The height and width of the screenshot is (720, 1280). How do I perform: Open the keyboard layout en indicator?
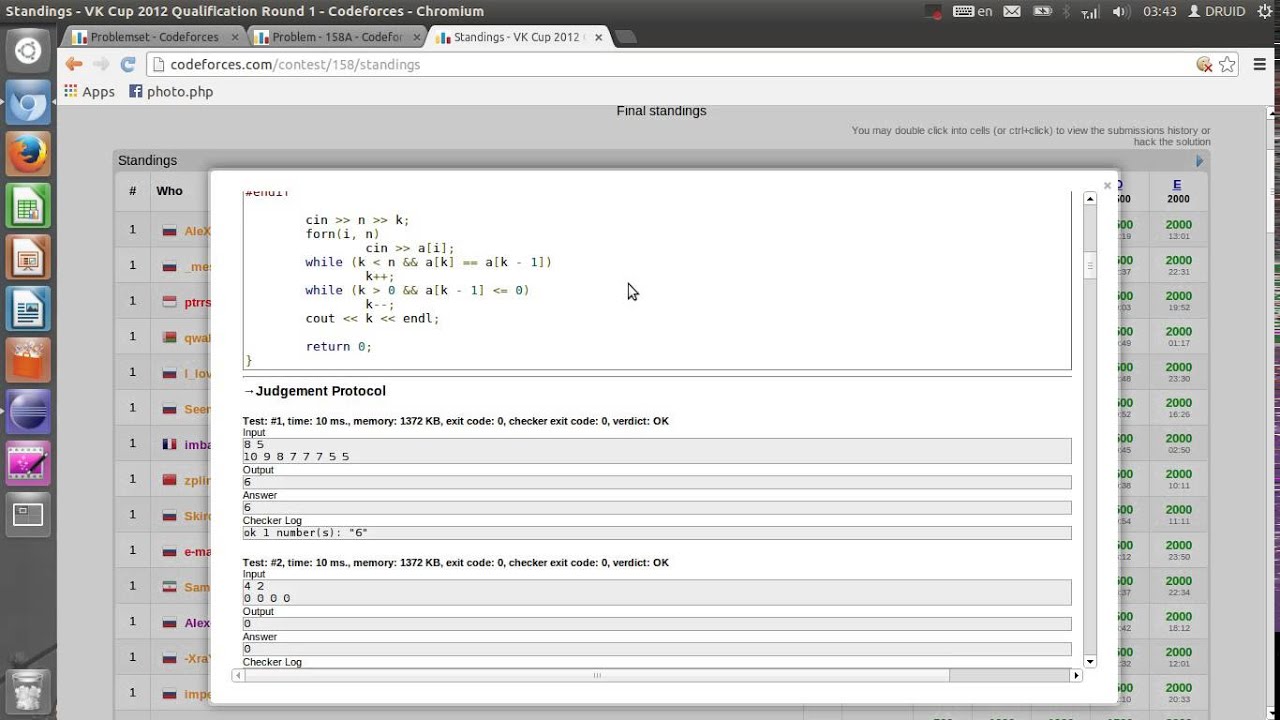click(972, 11)
